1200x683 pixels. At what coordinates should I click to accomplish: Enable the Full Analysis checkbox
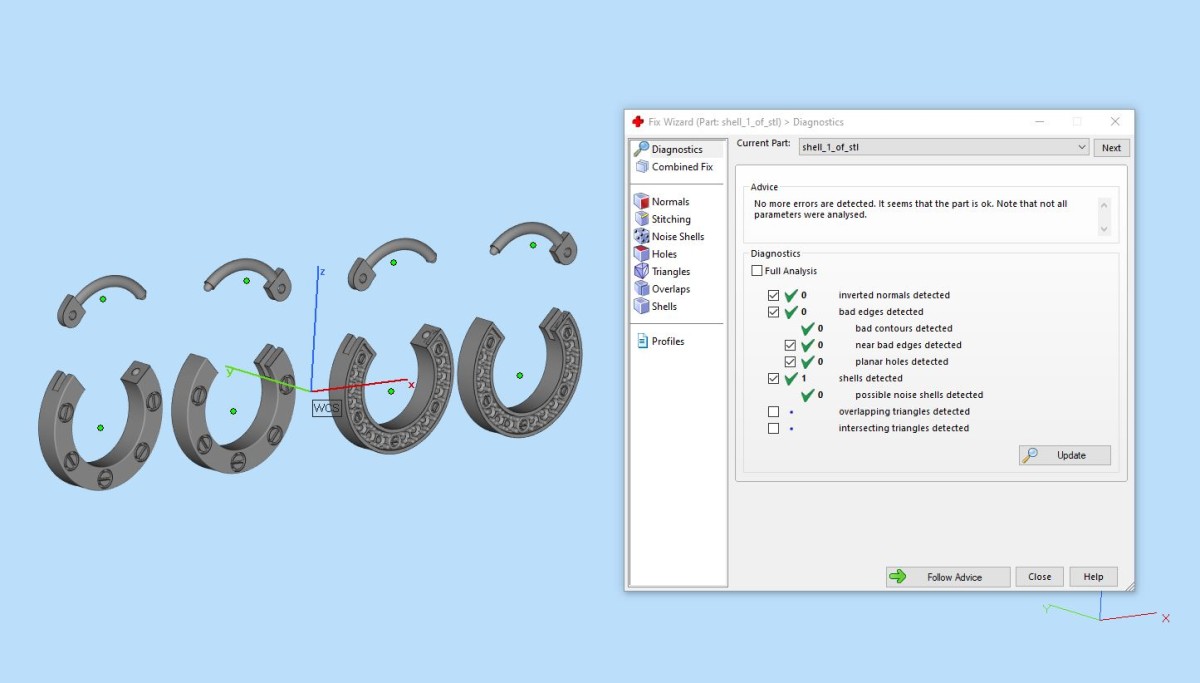coord(757,271)
